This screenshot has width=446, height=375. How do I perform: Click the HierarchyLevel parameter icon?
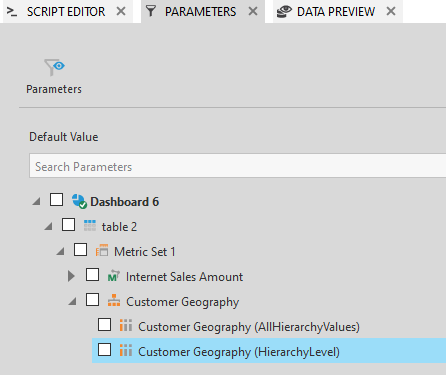point(126,350)
